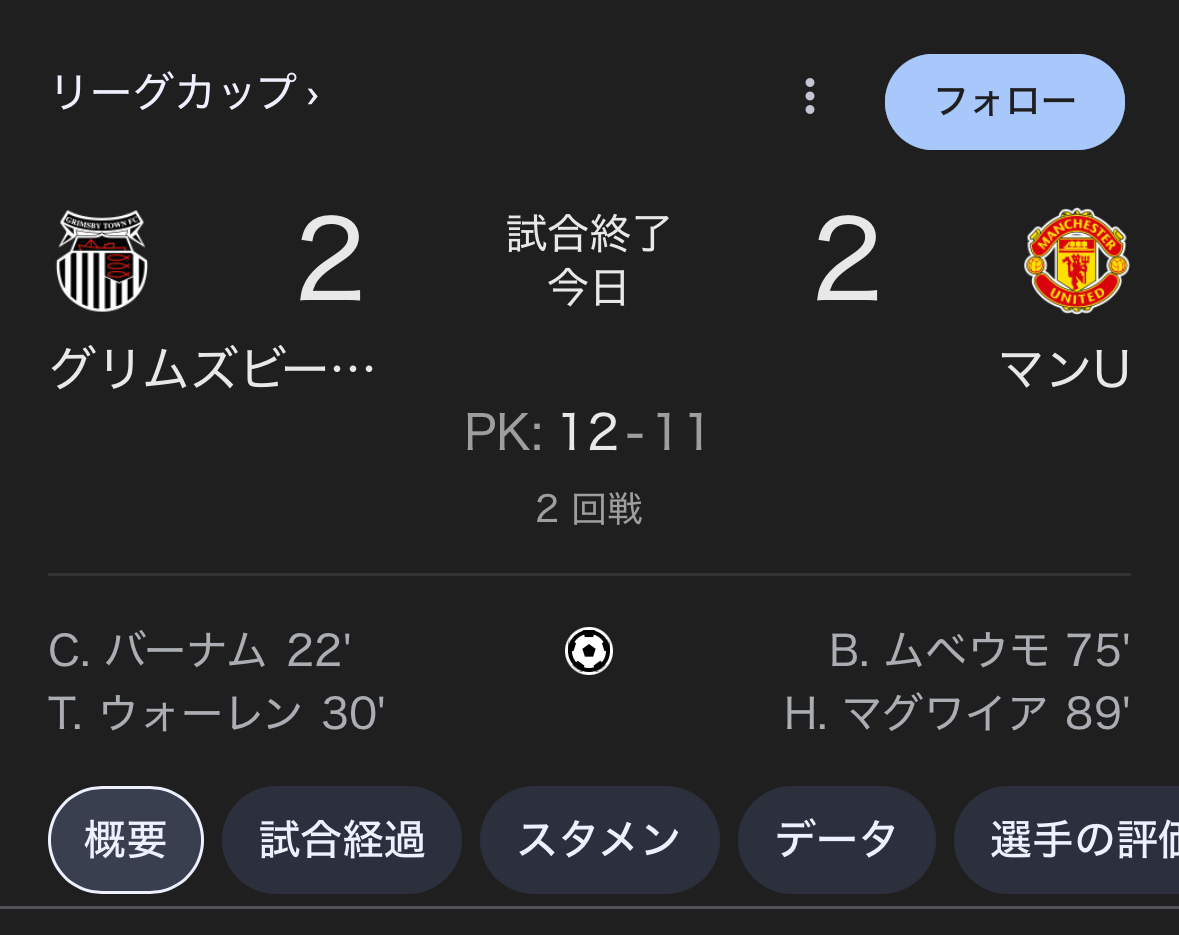Switch to the 試合経過 tab
Image resolution: width=1179 pixels, height=935 pixels.
coord(342,839)
